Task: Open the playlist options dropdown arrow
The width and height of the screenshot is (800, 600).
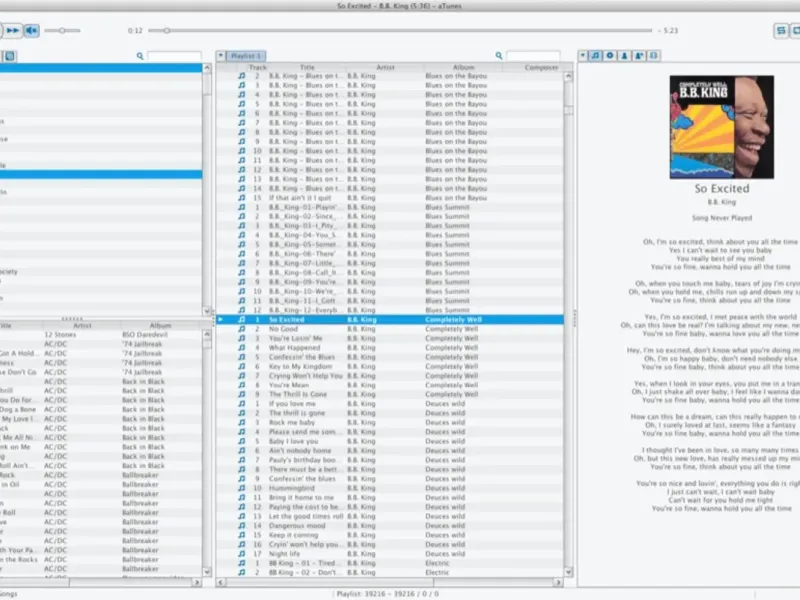Action: pyautogui.click(x=221, y=56)
